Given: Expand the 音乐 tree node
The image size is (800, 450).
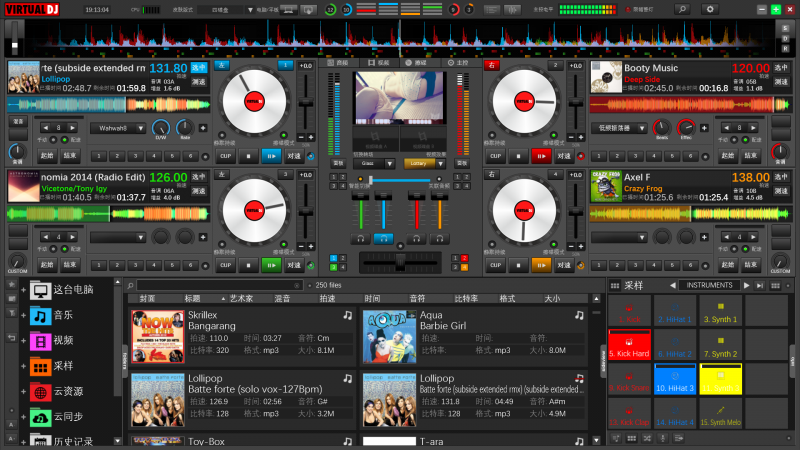Looking at the screenshot, I should [23, 316].
